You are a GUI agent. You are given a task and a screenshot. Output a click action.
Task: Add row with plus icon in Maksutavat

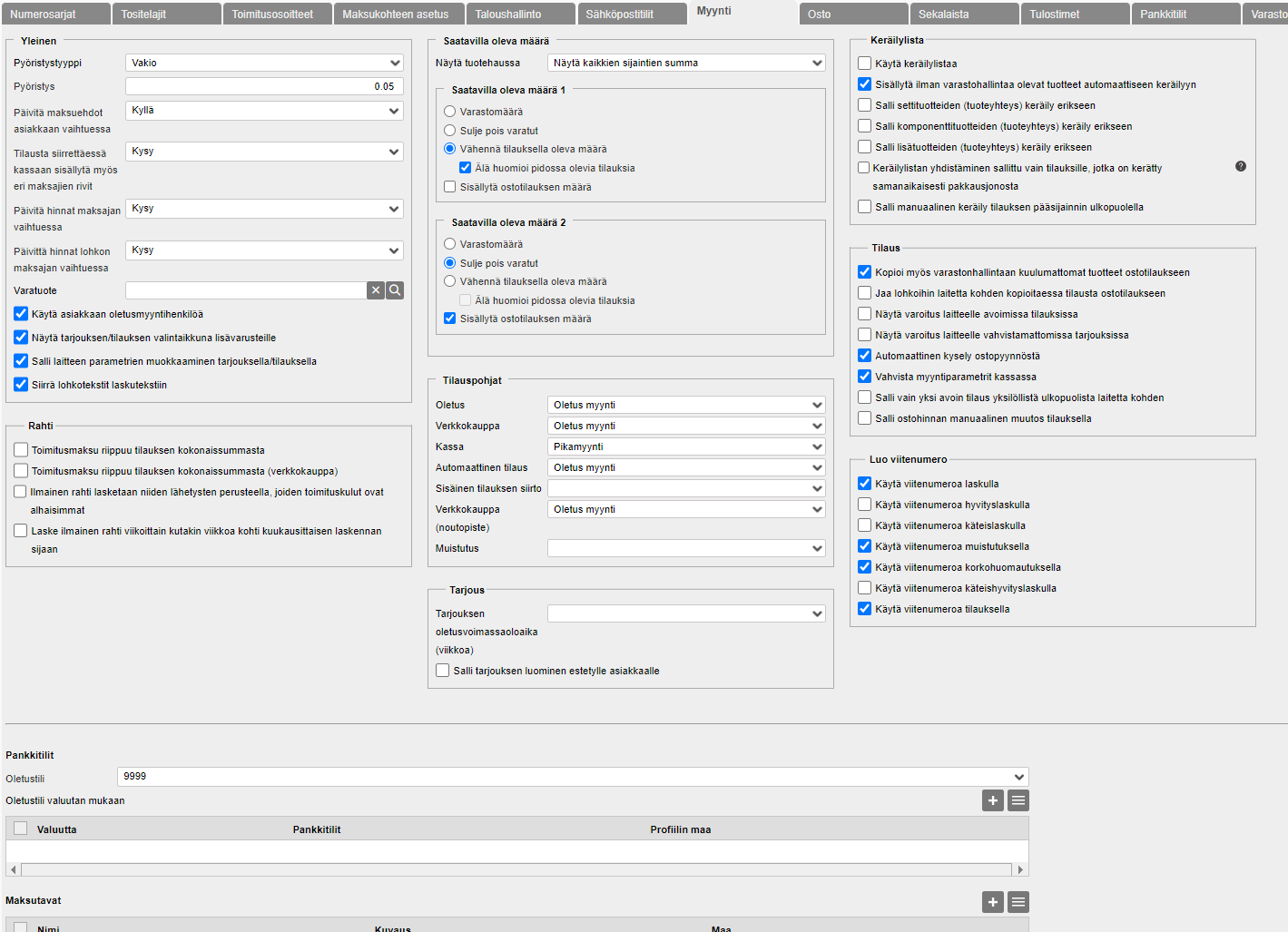993,902
